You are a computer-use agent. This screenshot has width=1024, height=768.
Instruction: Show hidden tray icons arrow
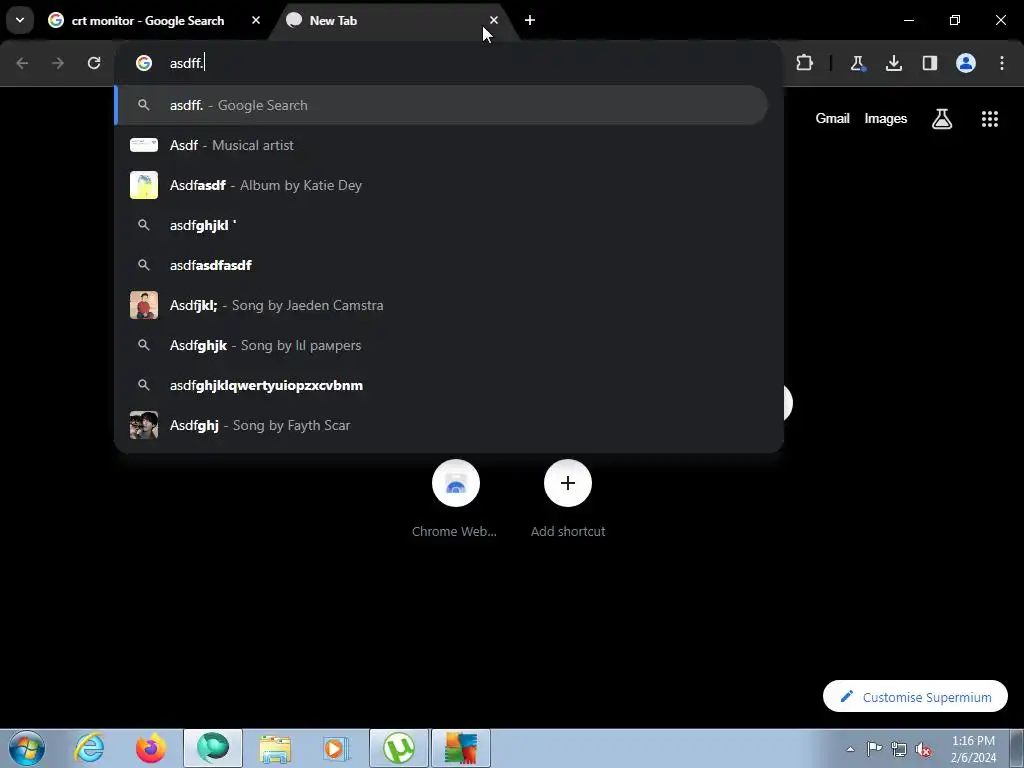point(850,749)
